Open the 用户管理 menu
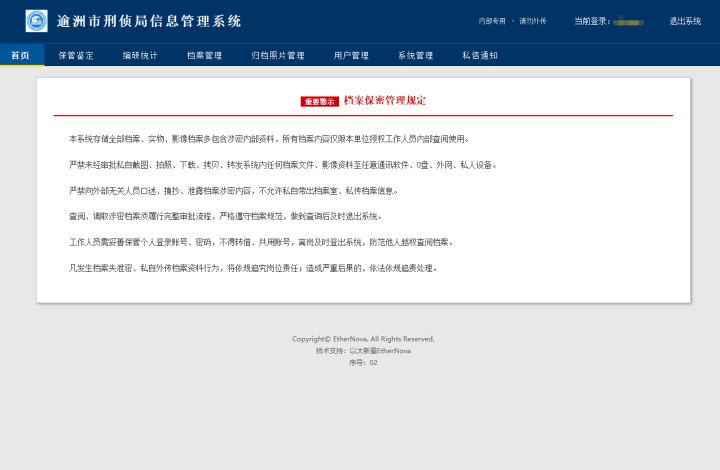 [351, 56]
